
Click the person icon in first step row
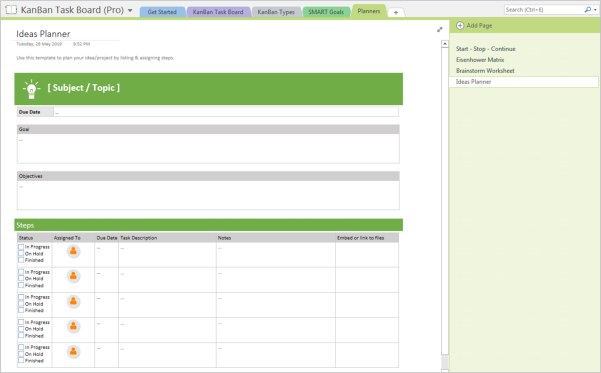coord(73,251)
